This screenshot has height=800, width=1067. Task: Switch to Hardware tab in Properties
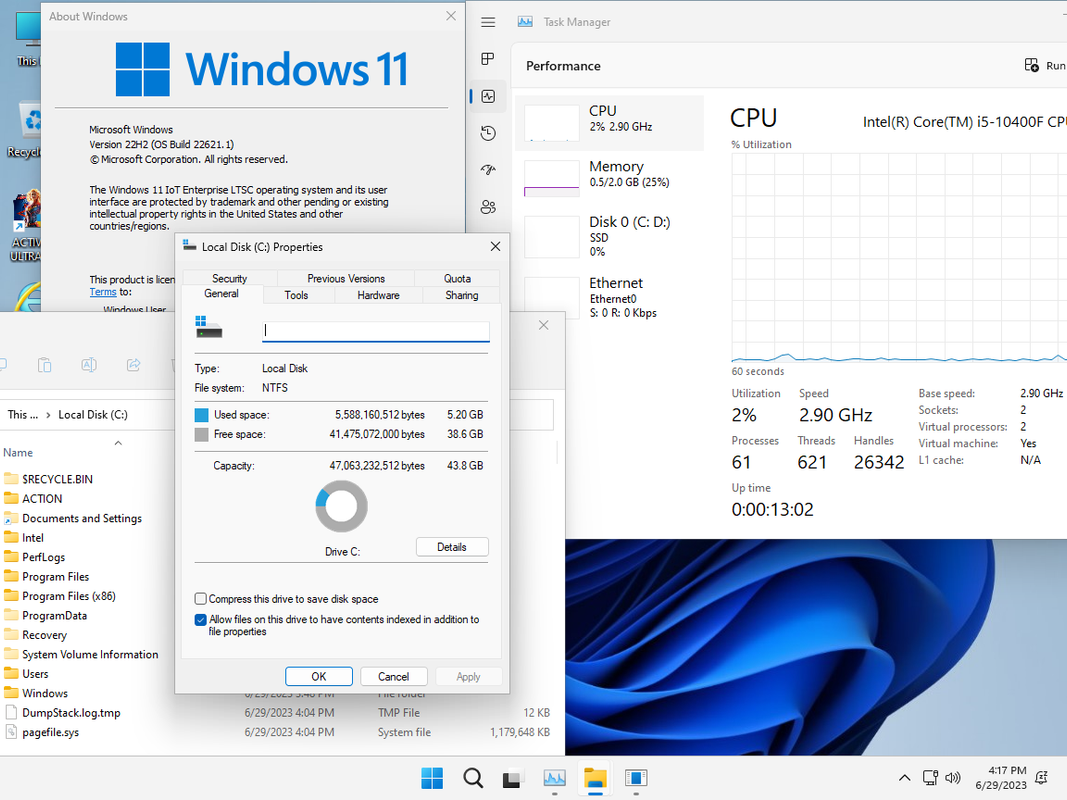point(378,295)
